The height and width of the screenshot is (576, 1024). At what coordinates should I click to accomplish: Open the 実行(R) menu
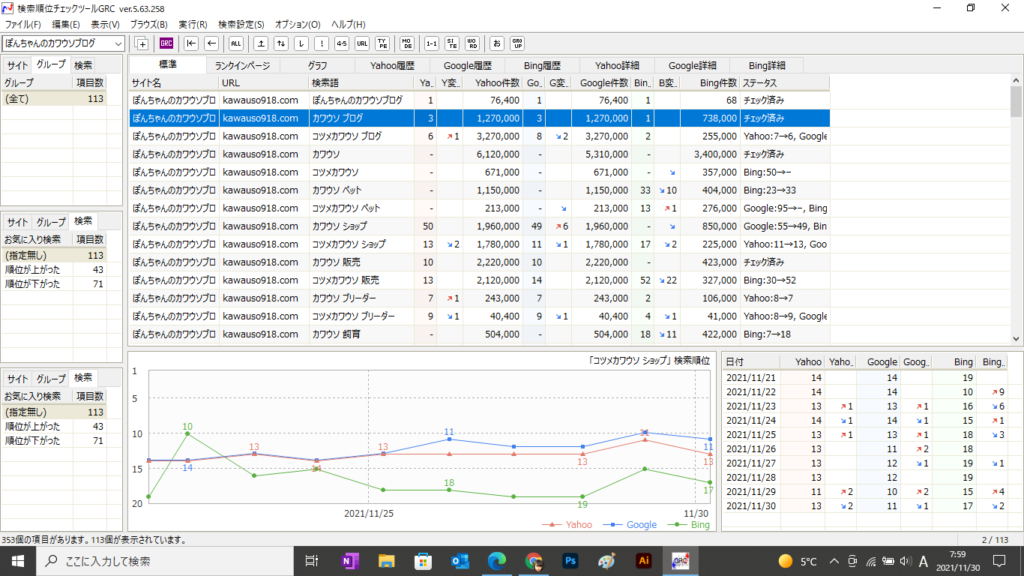[193, 24]
